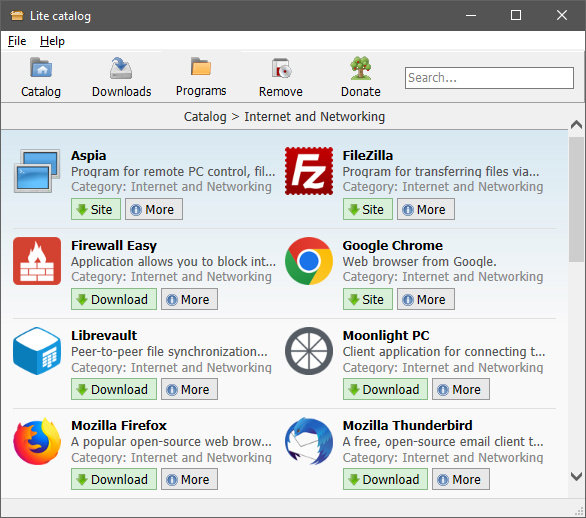
Task: Open the Catalog toolbar section
Action: pyautogui.click(x=41, y=77)
